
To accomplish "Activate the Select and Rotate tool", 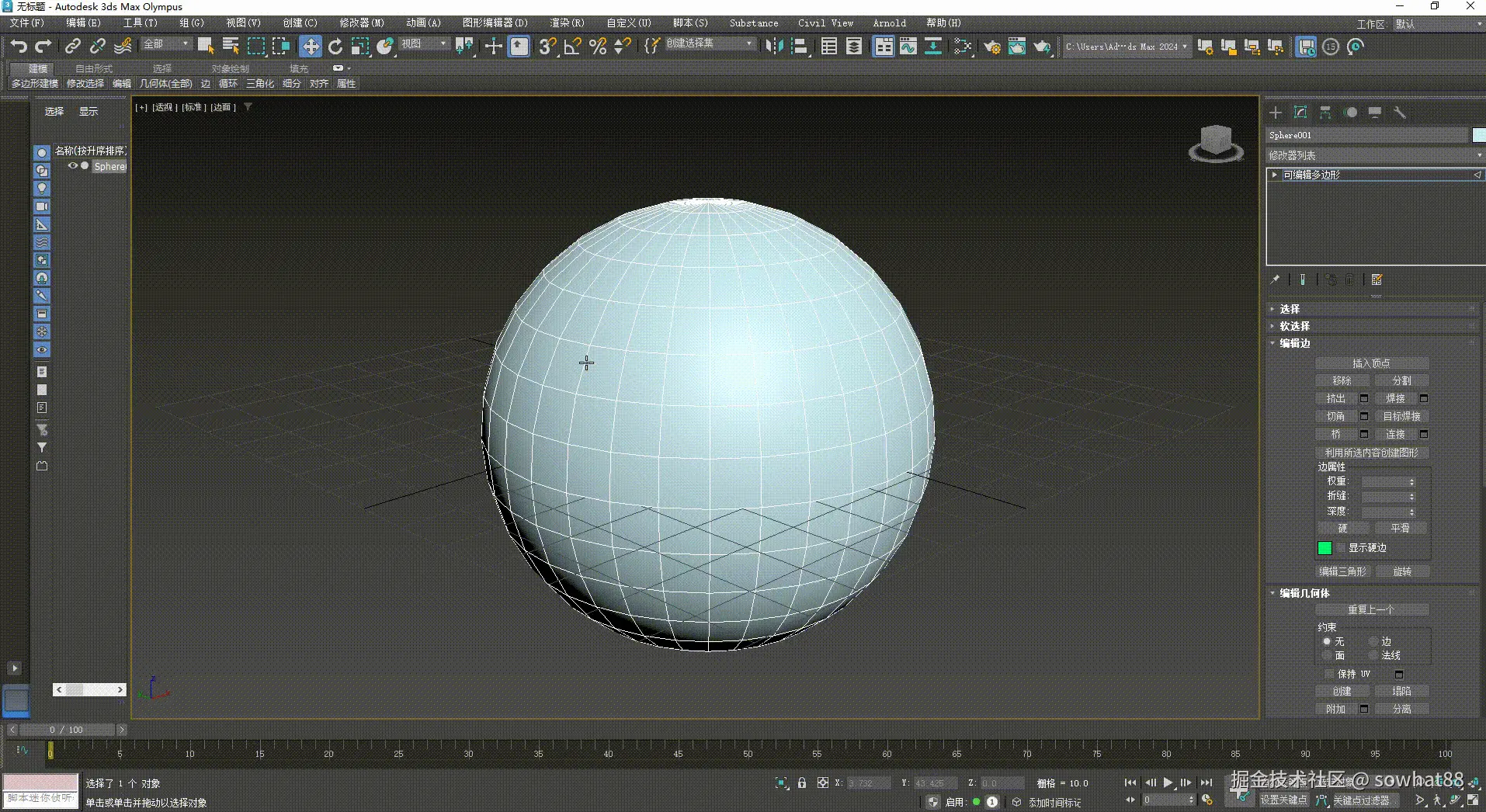I will point(335,47).
